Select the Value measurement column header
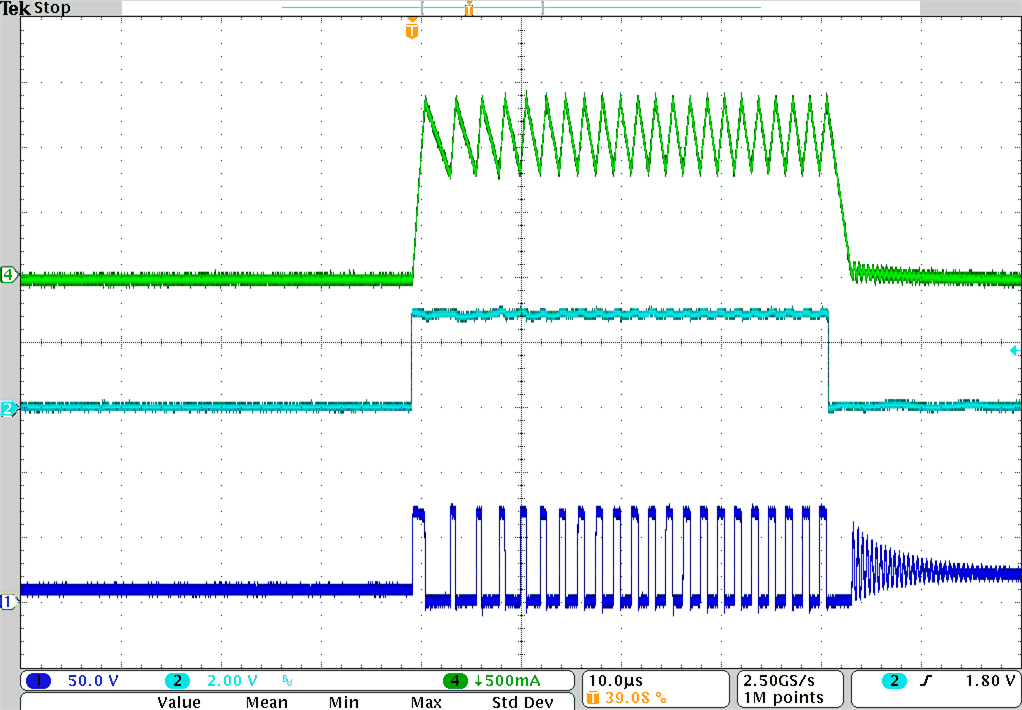The width and height of the screenshot is (1022, 710). click(179, 702)
